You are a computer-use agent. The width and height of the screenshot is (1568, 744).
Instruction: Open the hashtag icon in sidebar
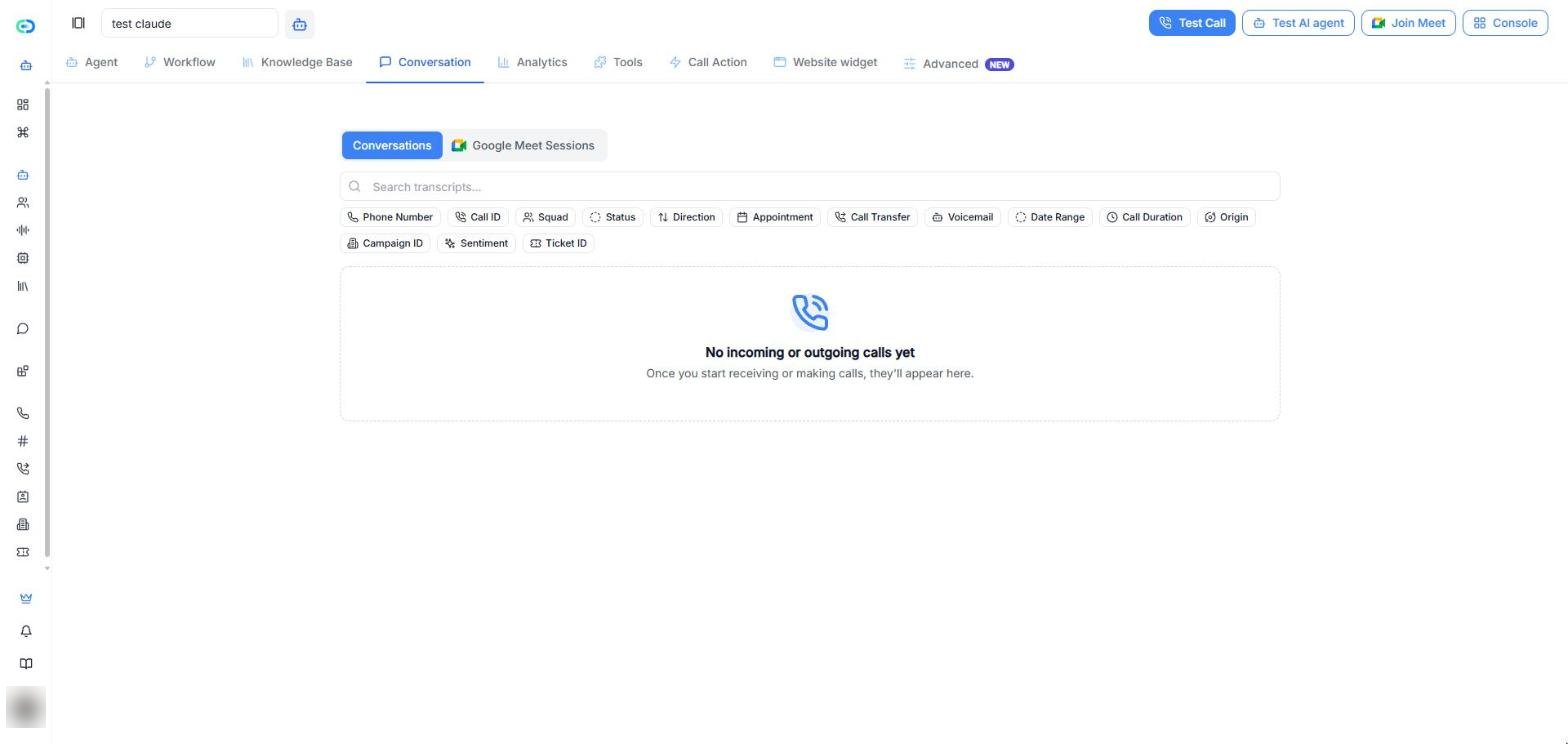(x=23, y=441)
